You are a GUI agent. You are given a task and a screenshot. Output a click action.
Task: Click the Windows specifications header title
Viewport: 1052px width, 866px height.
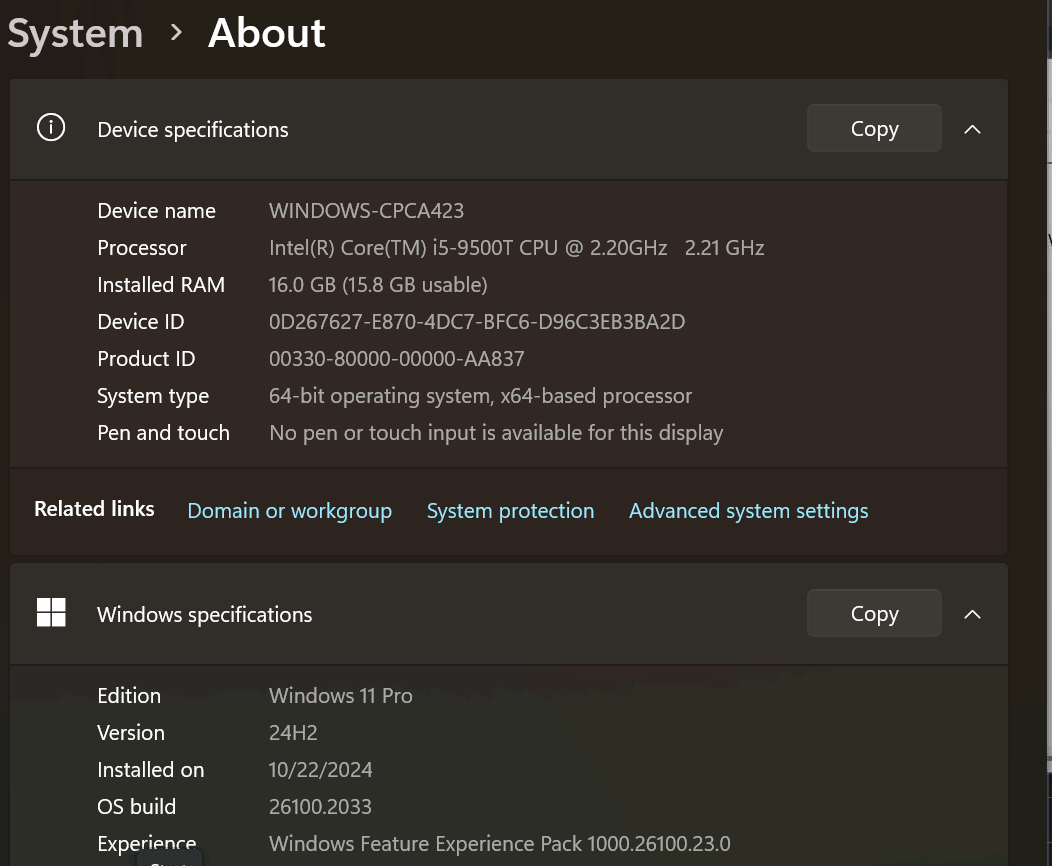tap(205, 614)
